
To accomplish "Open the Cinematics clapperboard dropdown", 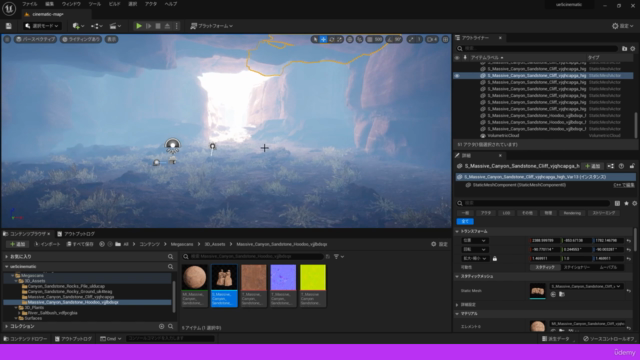I will click(115, 26).
